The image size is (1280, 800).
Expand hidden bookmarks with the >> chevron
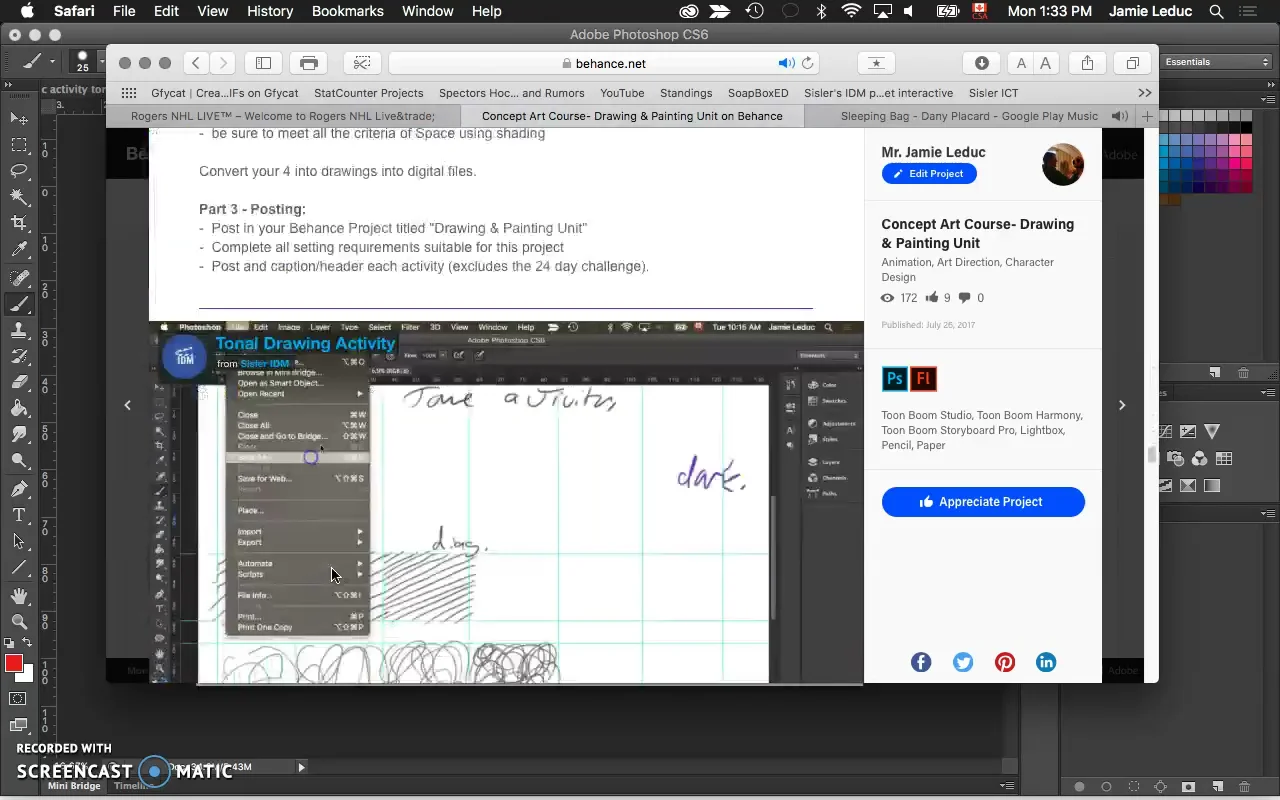tap(1145, 93)
